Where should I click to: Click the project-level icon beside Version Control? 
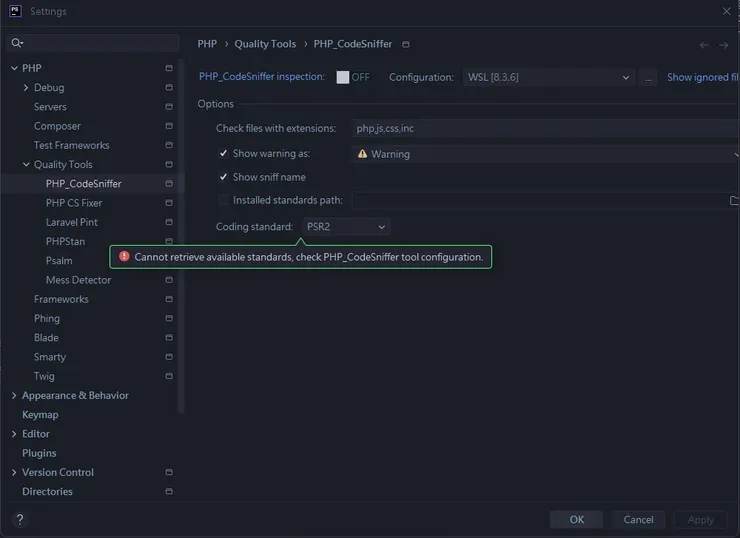pos(169,472)
